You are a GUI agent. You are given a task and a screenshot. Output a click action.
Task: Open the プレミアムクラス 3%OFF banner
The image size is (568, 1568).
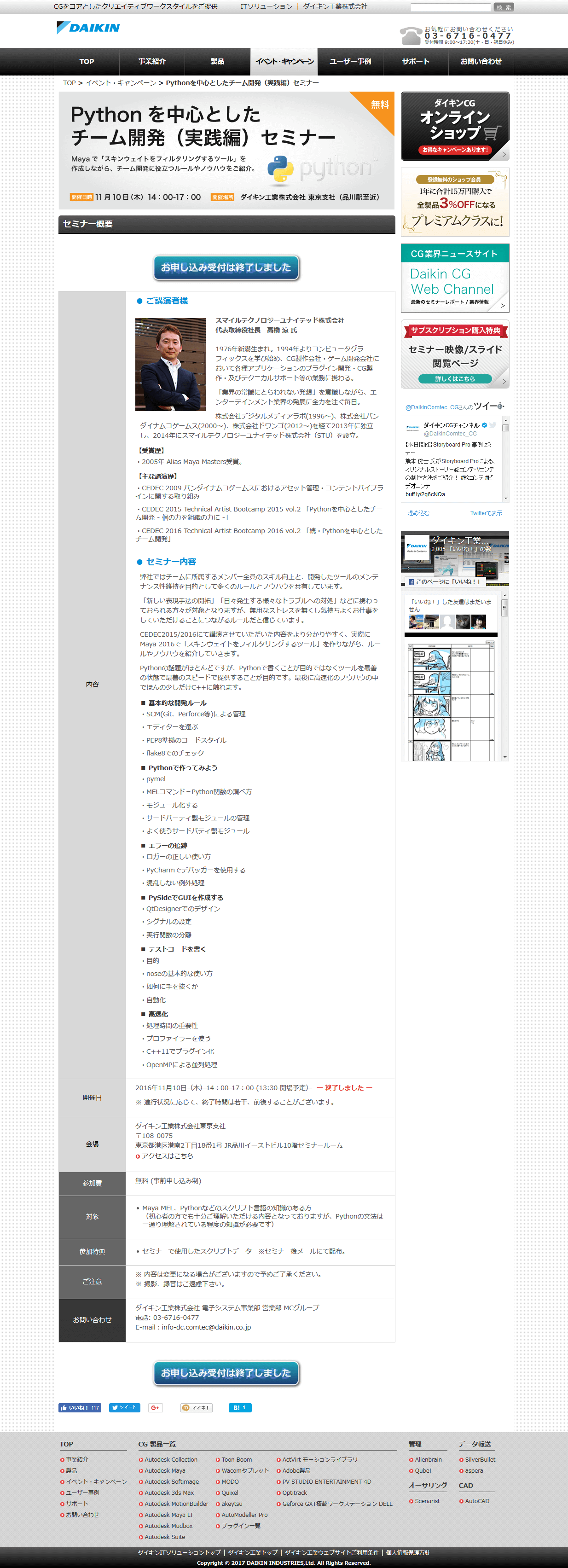(x=455, y=202)
